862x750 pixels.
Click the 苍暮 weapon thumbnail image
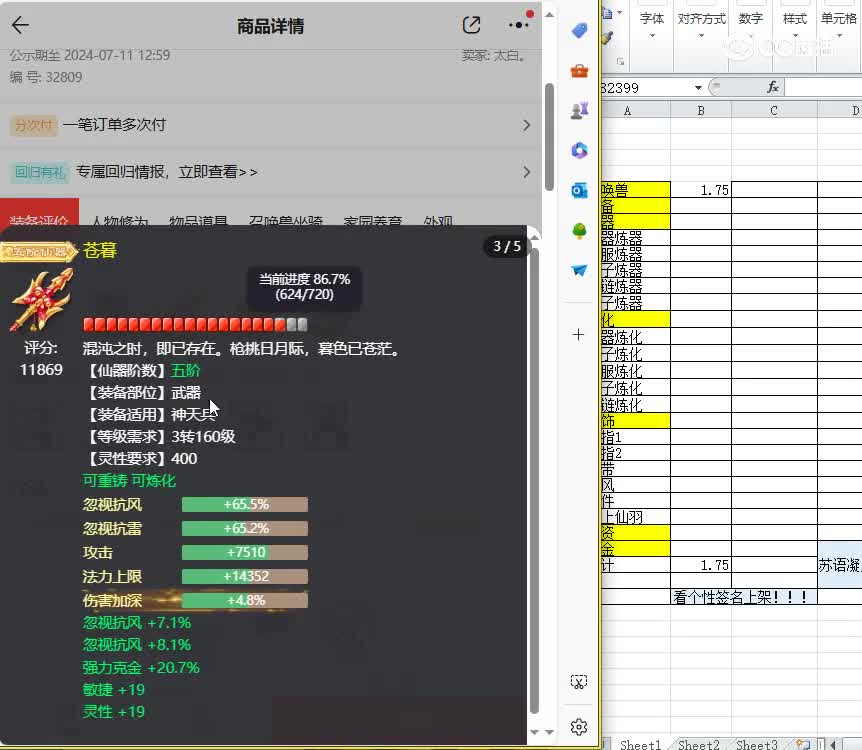(x=42, y=300)
